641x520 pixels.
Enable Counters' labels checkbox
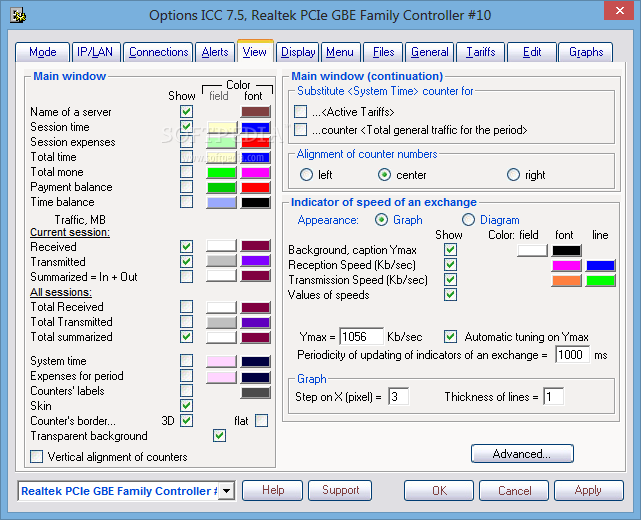coord(186,390)
